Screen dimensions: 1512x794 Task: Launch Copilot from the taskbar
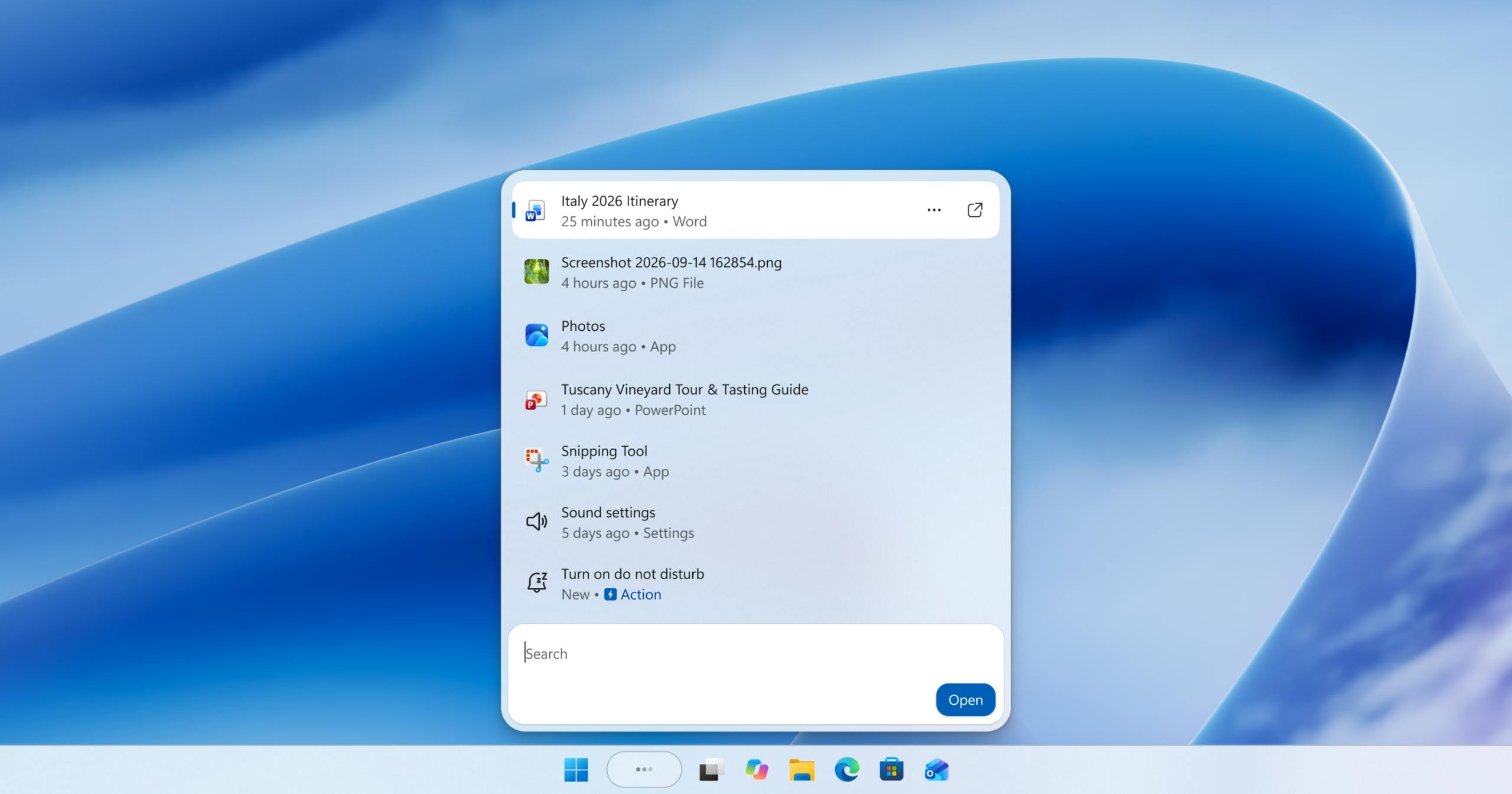click(757, 769)
